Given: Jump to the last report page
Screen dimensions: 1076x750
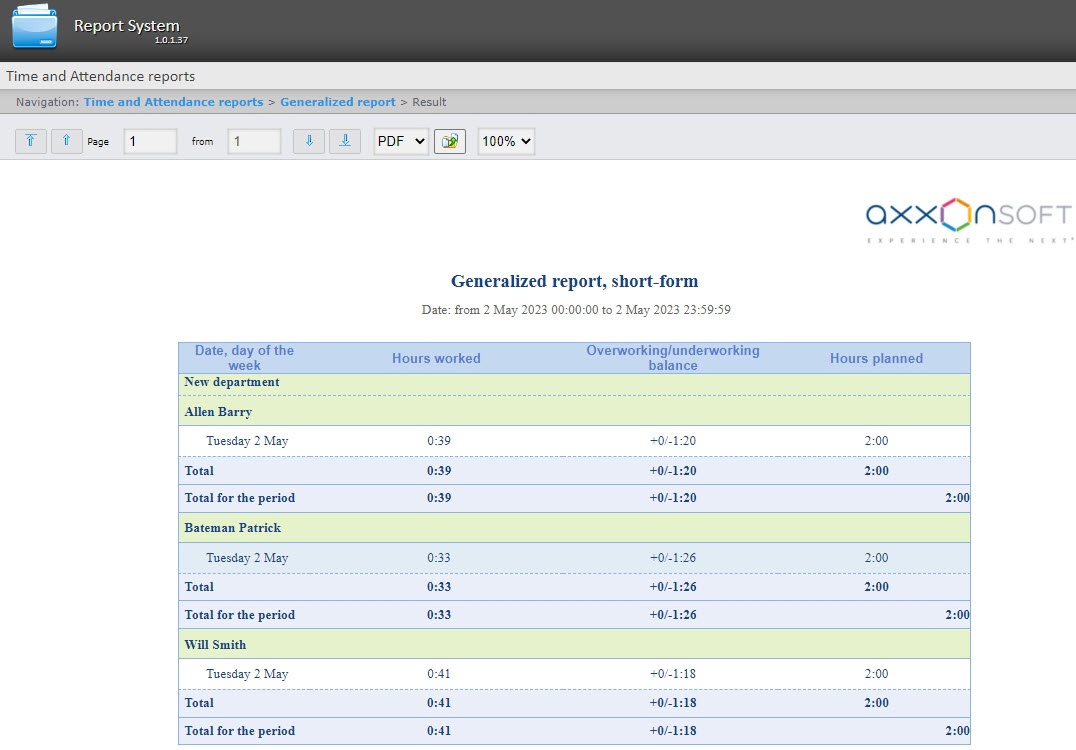Looking at the screenshot, I should 344,142.
